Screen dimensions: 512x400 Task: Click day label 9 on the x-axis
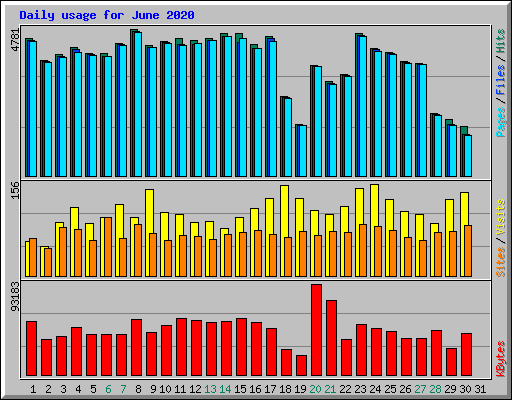pyautogui.click(x=153, y=389)
